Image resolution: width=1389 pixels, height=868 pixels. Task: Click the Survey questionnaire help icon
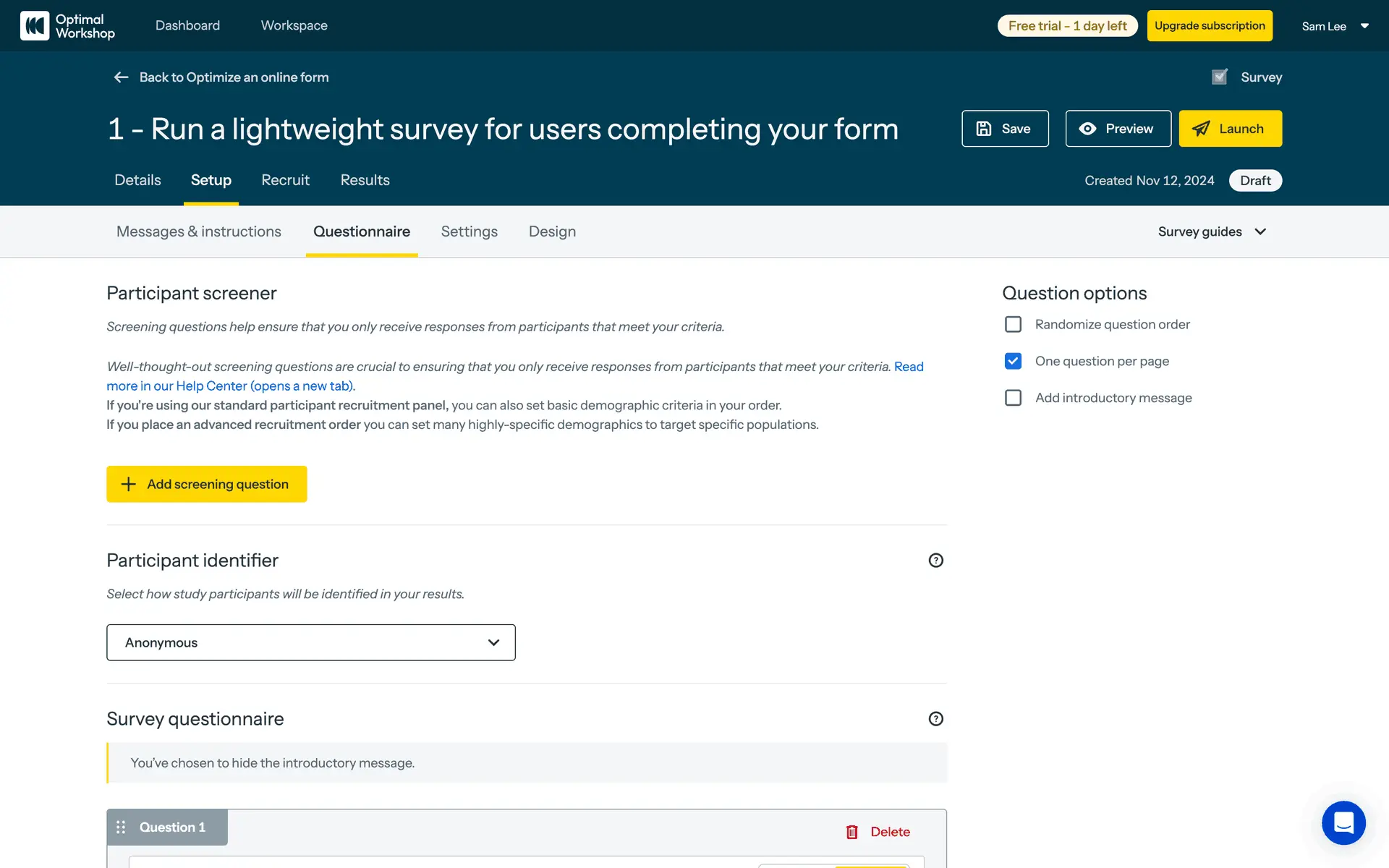tap(935, 719)
